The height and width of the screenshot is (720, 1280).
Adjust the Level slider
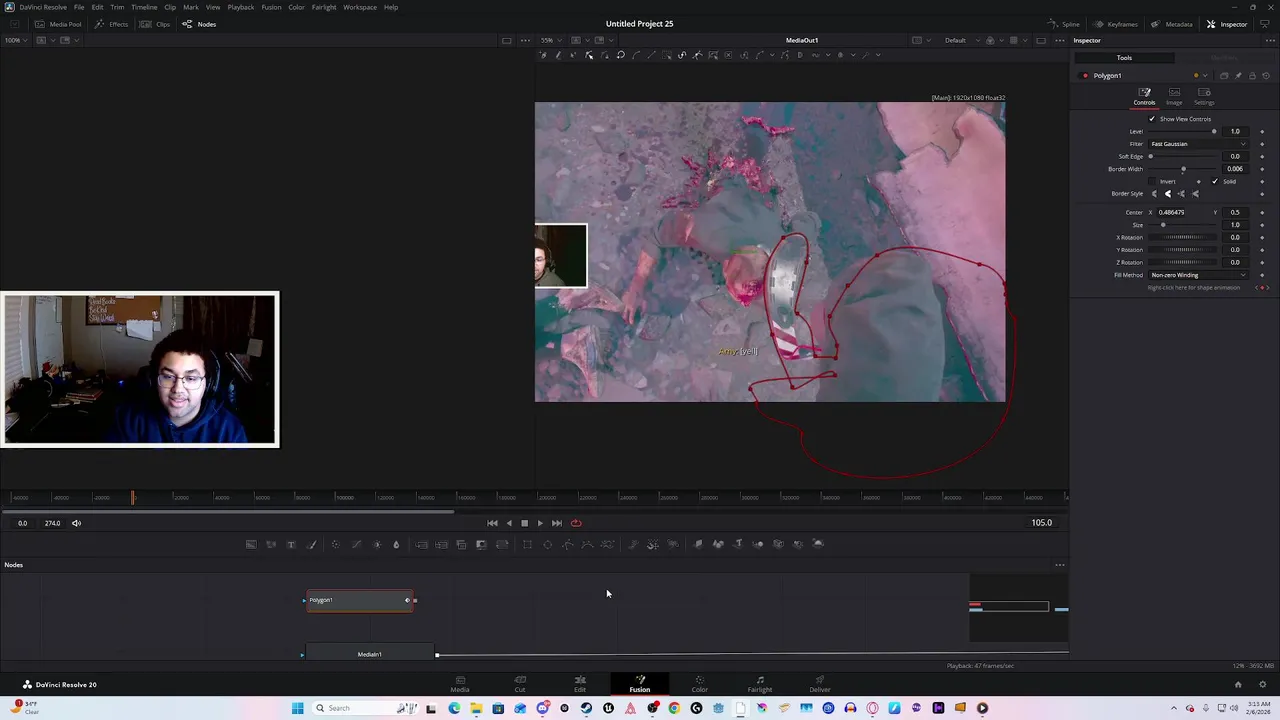click(1182, 131)
